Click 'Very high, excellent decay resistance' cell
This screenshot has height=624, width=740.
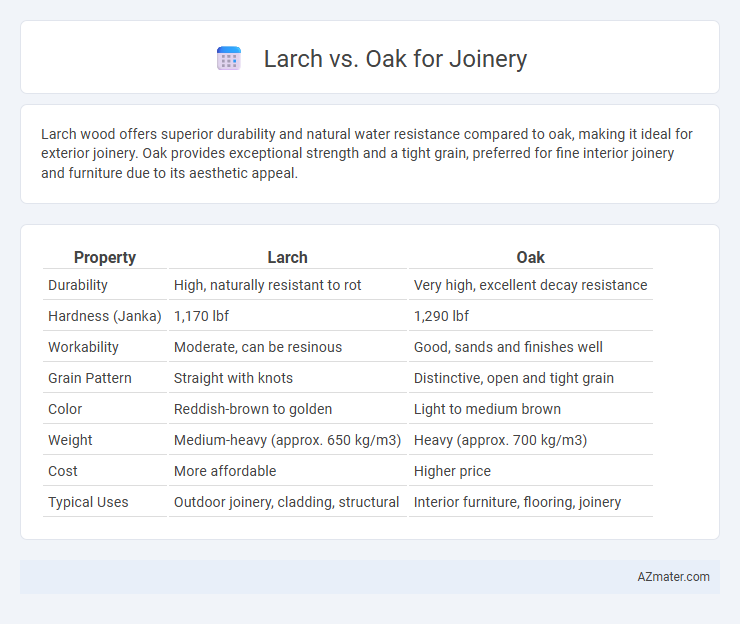pyautogui.click(x=530, y=285)
